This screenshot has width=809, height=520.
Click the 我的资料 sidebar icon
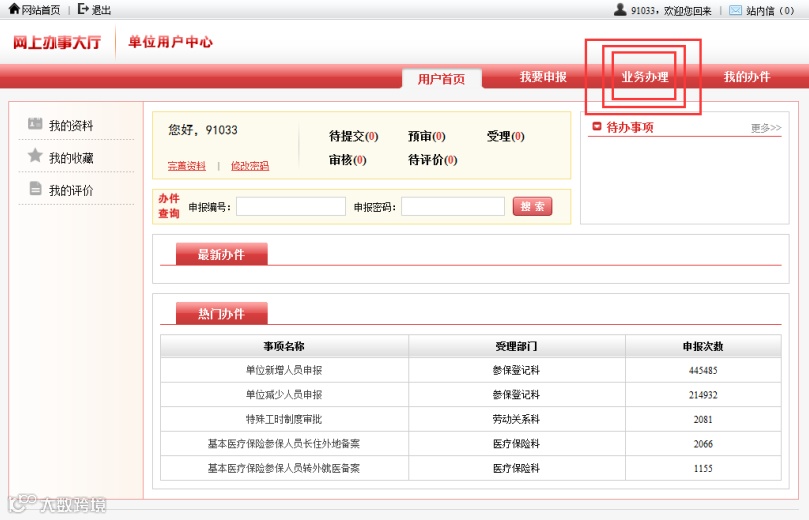tap(35, 123)
